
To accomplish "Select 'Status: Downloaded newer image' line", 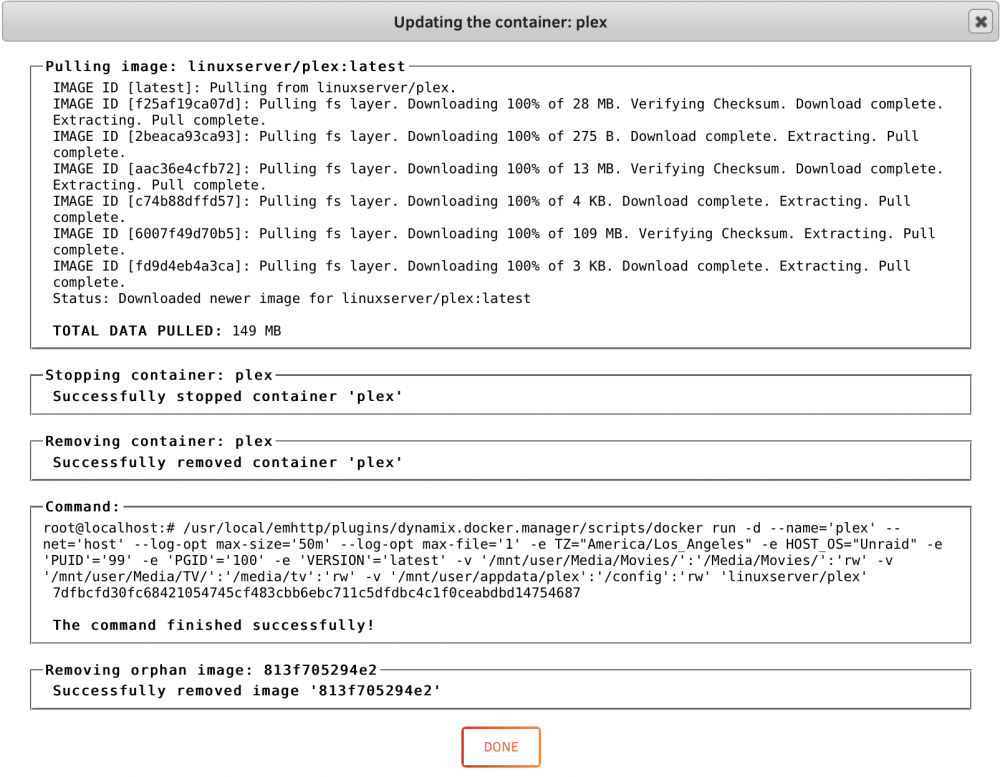I will 291,299.
